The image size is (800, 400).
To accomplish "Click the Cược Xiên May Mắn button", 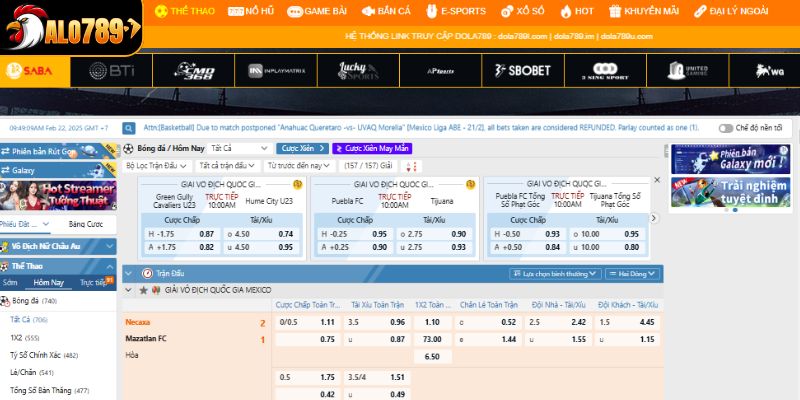I will (372, 148).
